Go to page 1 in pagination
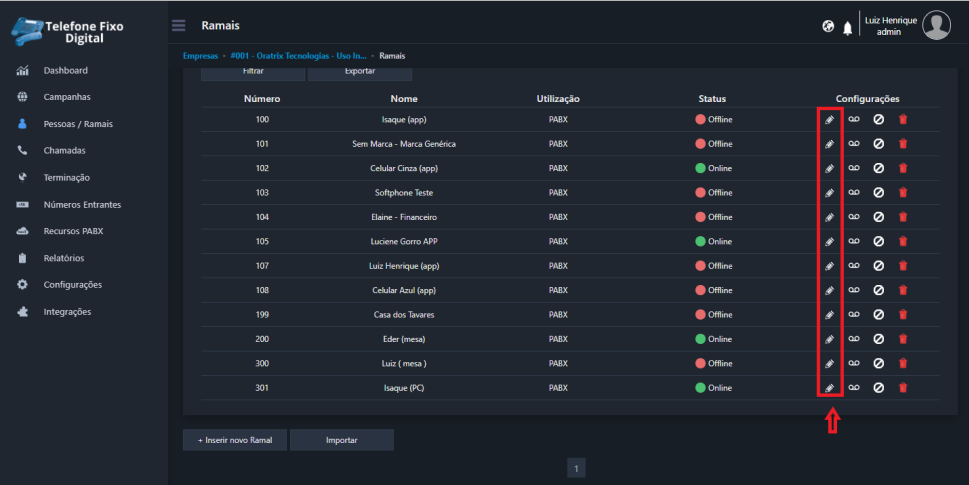This screenshot has height=485, width=969. click(x=577, y=468)
